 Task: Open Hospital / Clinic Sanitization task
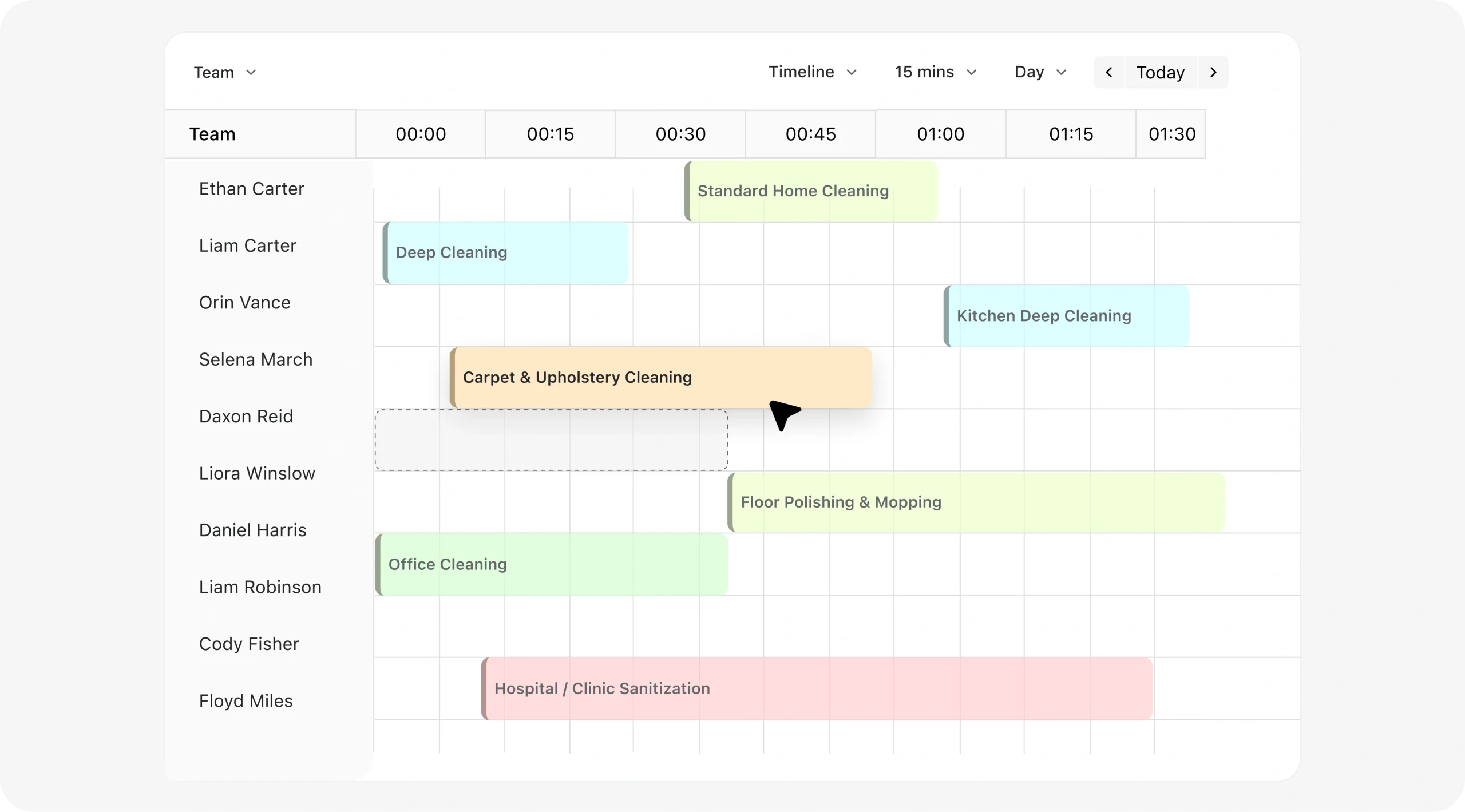pyautogui.click(x=817, y=688)
